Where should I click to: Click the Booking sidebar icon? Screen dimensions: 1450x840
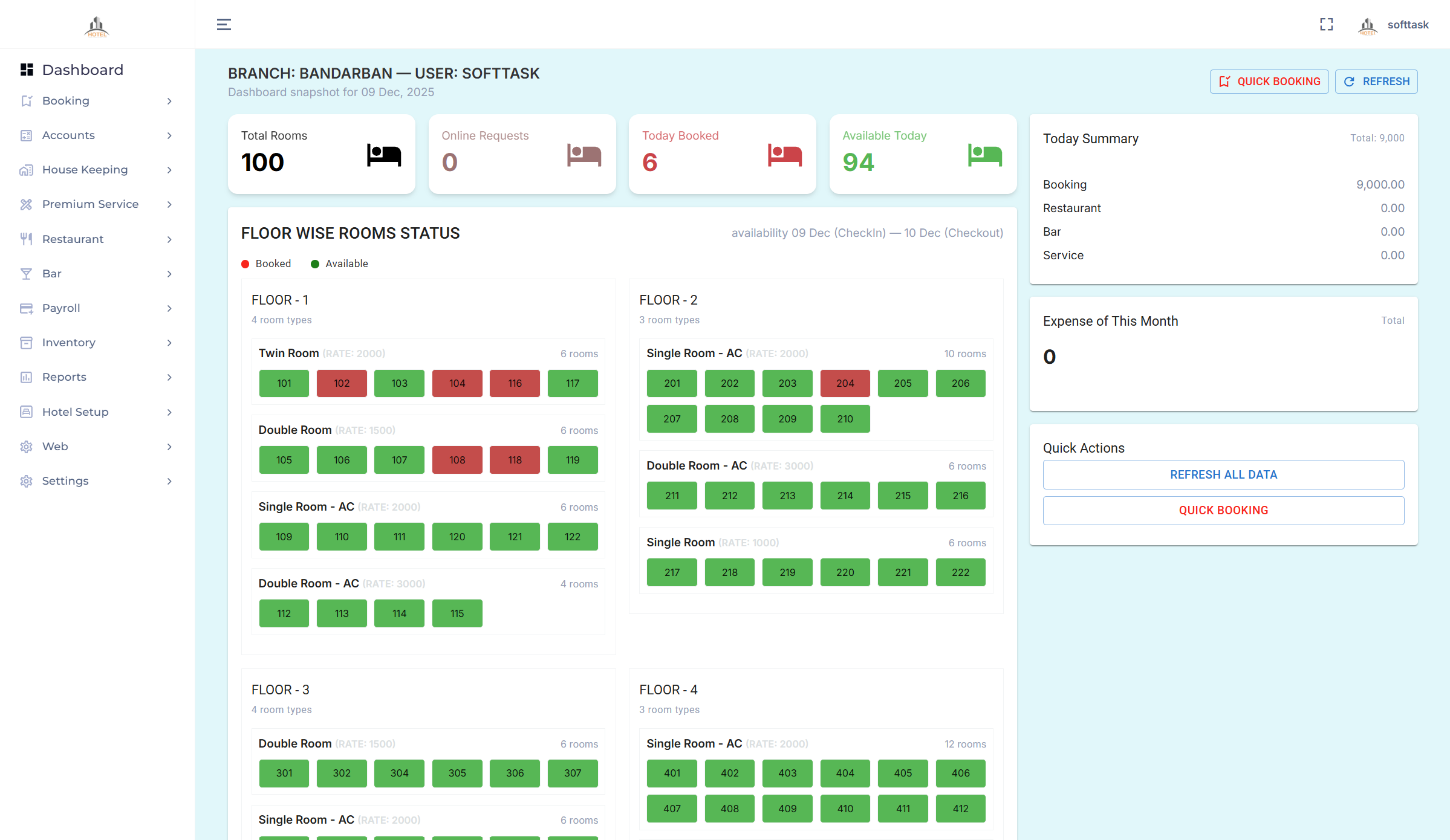pyautogui.click(x=26, y=101)
